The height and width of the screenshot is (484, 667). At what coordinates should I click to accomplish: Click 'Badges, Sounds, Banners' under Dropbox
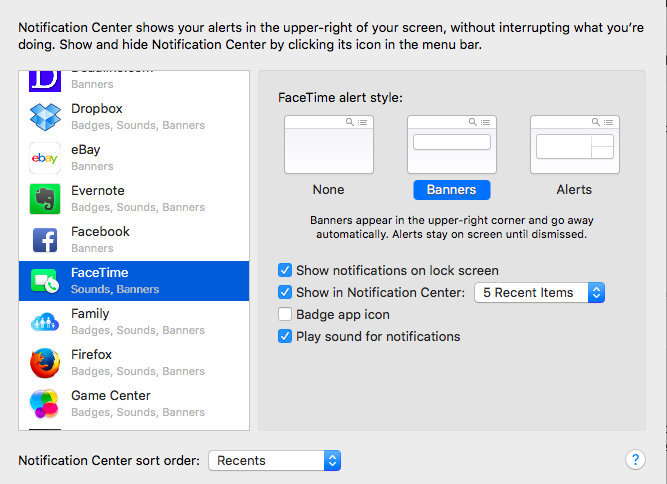pyautogui.click(x=138, y=125)
